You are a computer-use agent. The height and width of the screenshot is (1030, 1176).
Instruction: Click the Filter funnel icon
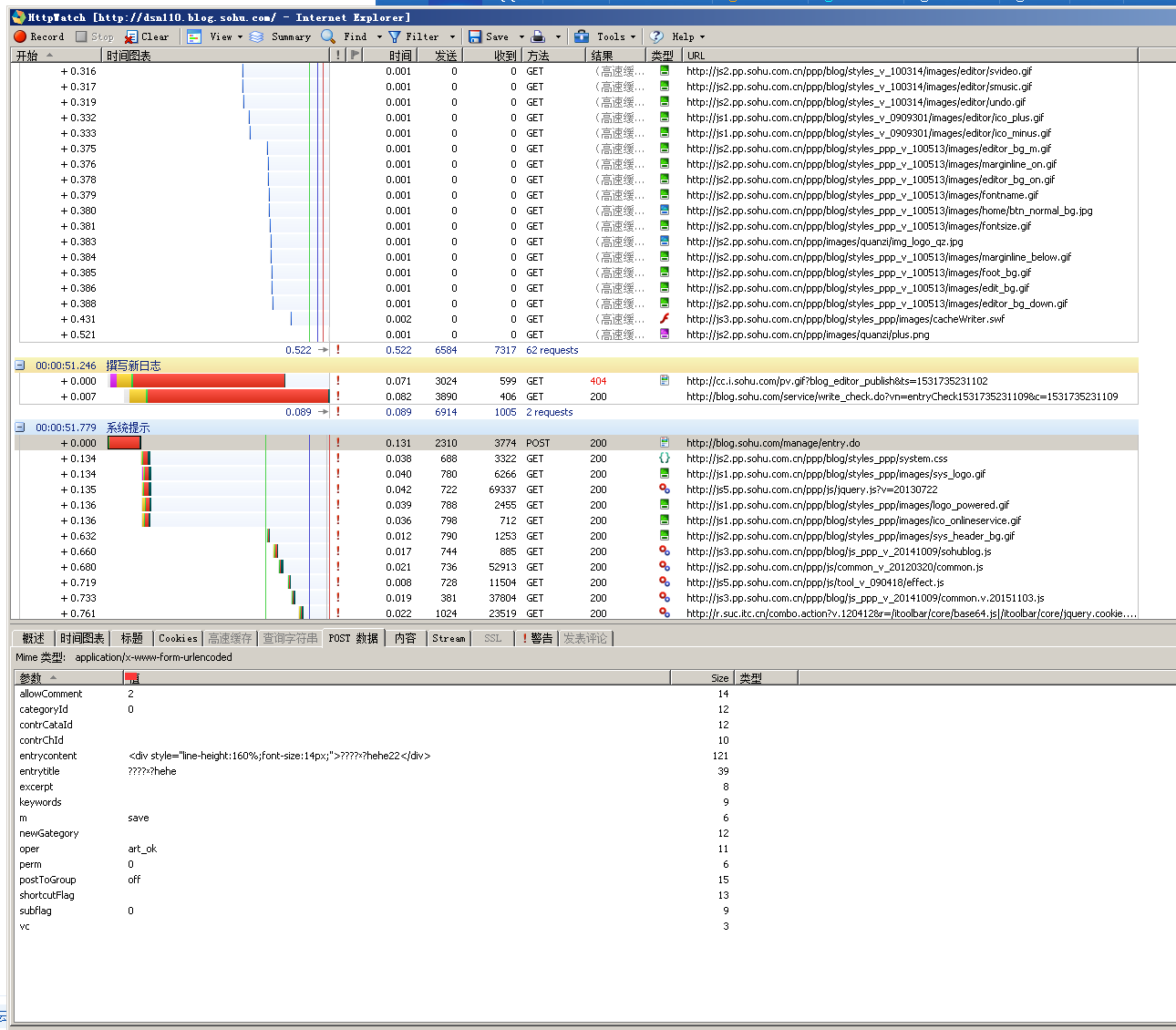point(395,36)
